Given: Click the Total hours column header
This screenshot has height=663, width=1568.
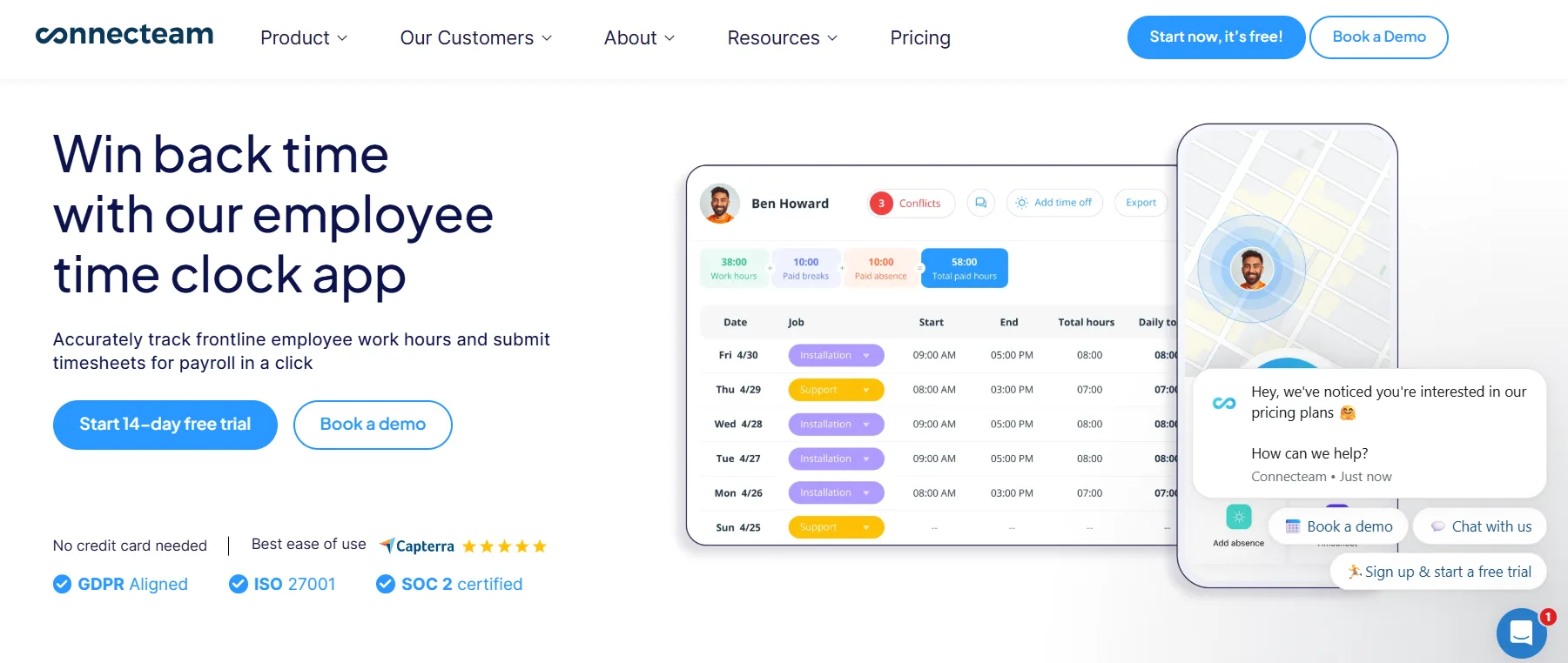Looking at the screenshot, I should click(x=1087, y=322).
